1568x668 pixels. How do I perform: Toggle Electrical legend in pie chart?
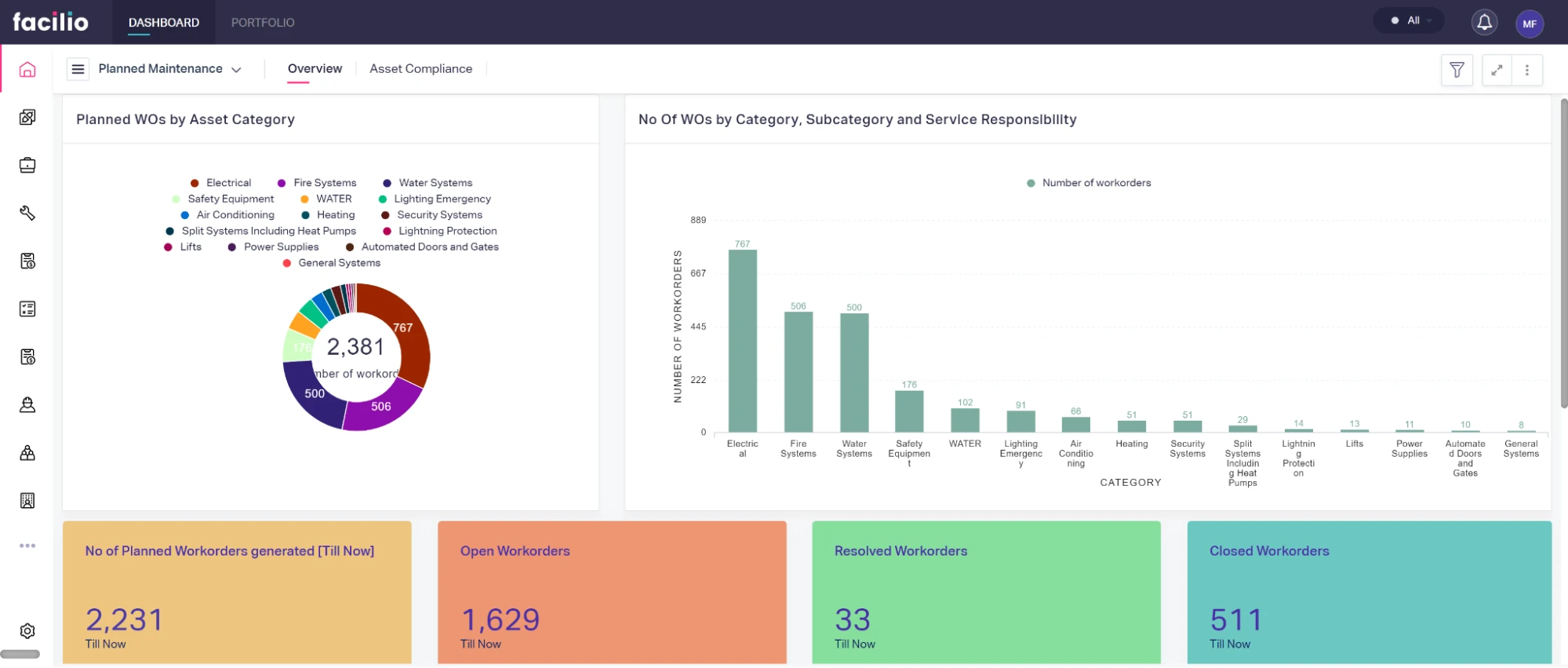228,183
